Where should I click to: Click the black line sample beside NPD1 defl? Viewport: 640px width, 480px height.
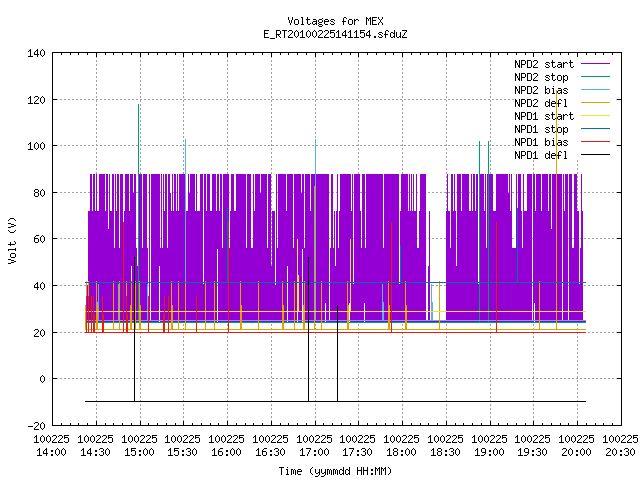[596, 155]
